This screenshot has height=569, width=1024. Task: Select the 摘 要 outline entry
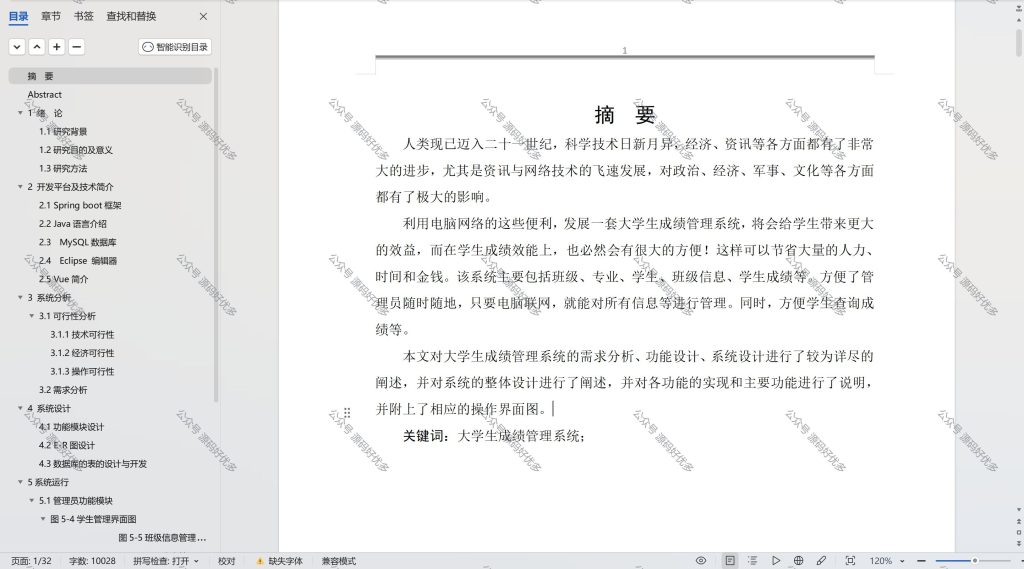click(110, 76)
